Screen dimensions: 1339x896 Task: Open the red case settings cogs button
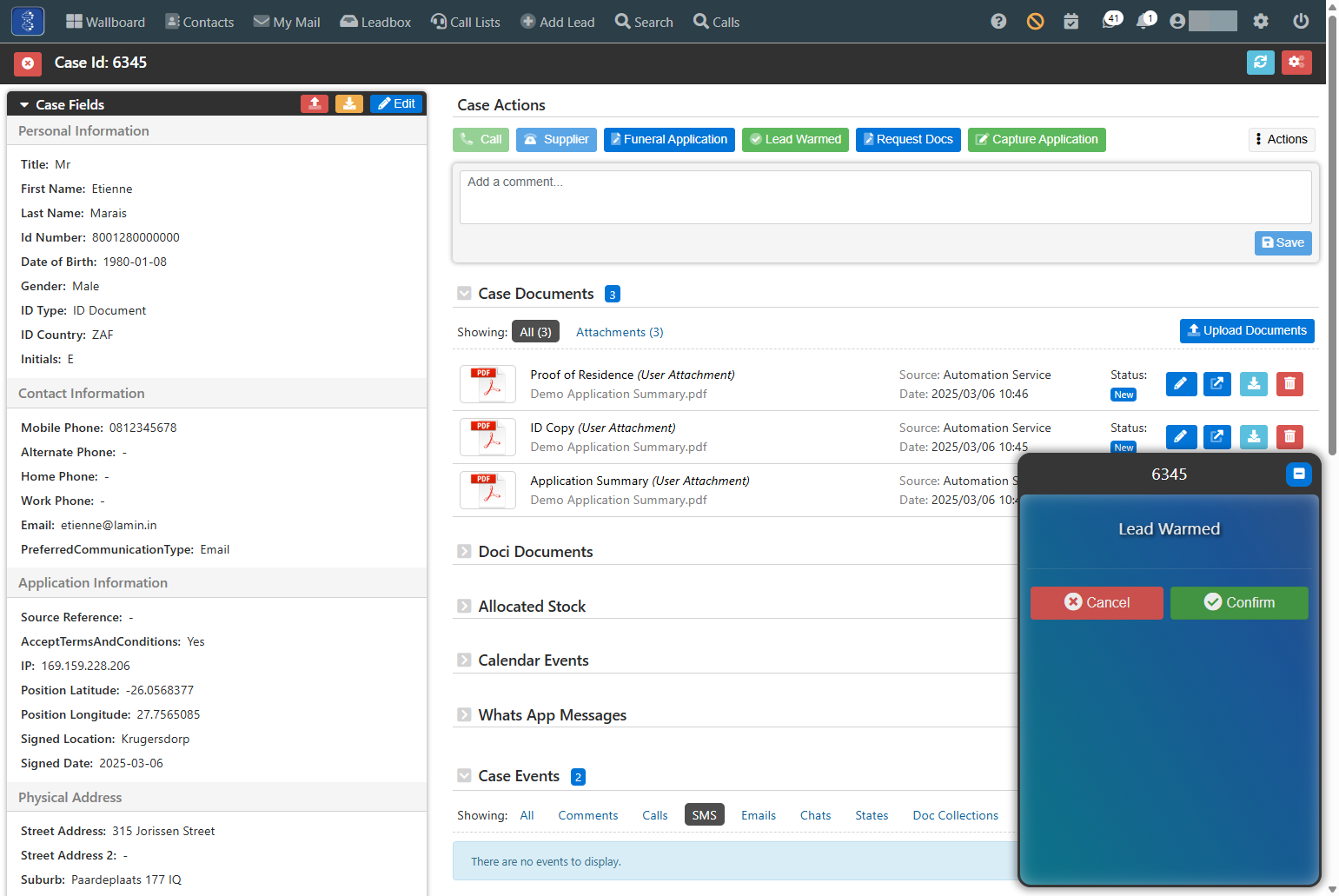[x=1296, y=63]
